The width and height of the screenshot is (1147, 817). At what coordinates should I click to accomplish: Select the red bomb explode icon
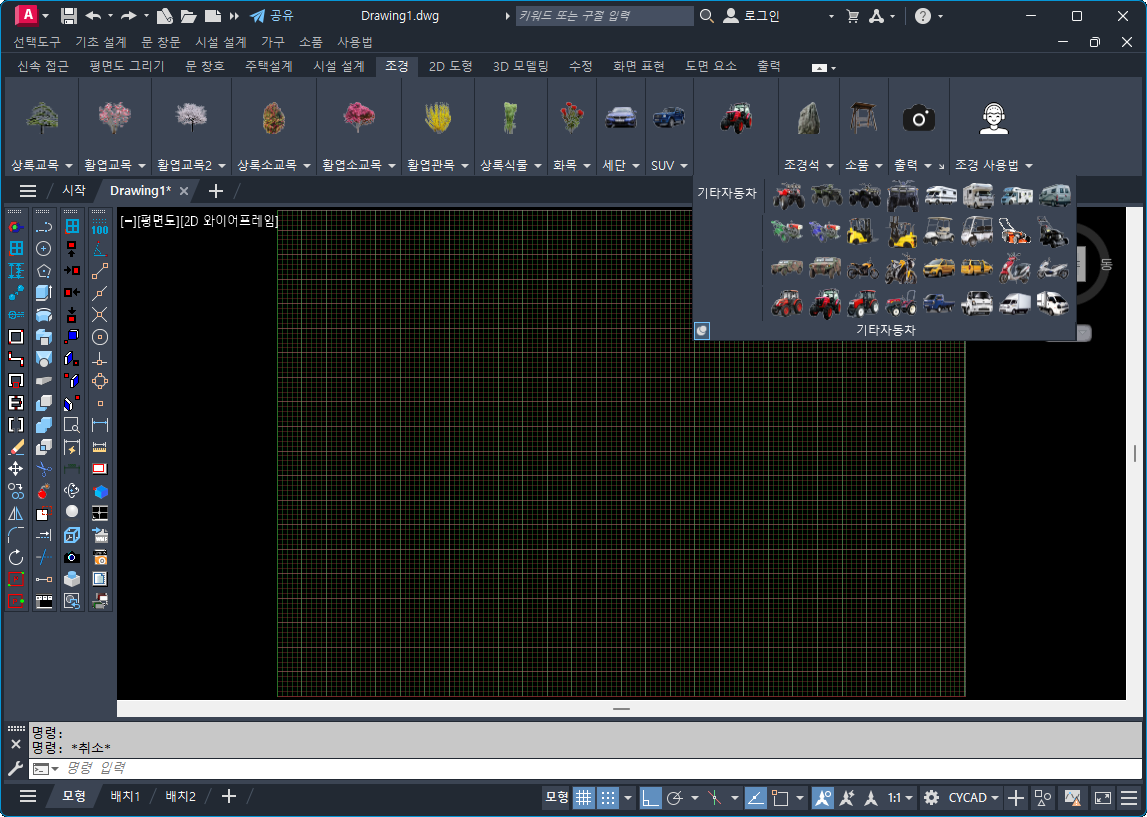click(x=44, y=491)
